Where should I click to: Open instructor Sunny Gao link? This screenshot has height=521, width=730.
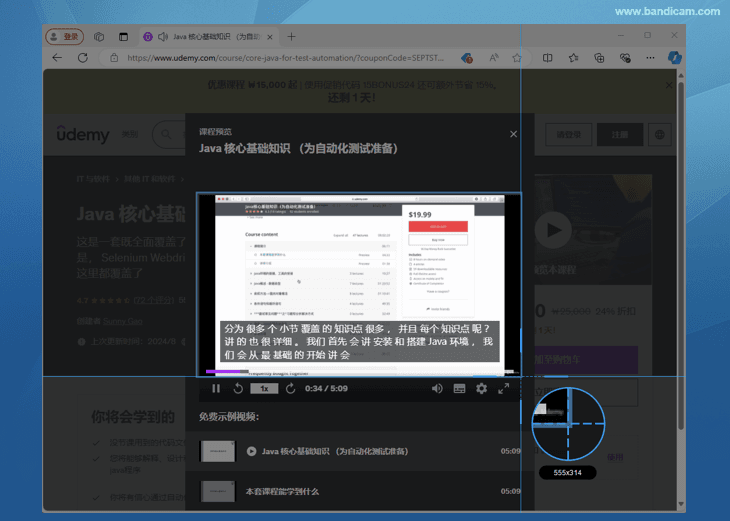click(122, 321)
